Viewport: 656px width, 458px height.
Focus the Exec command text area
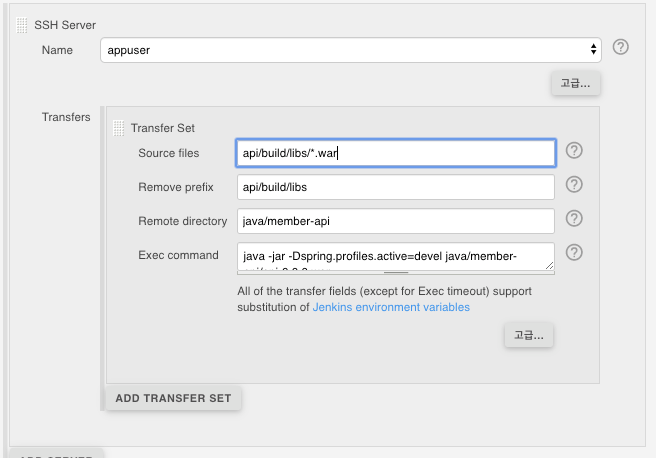point(396,256)
